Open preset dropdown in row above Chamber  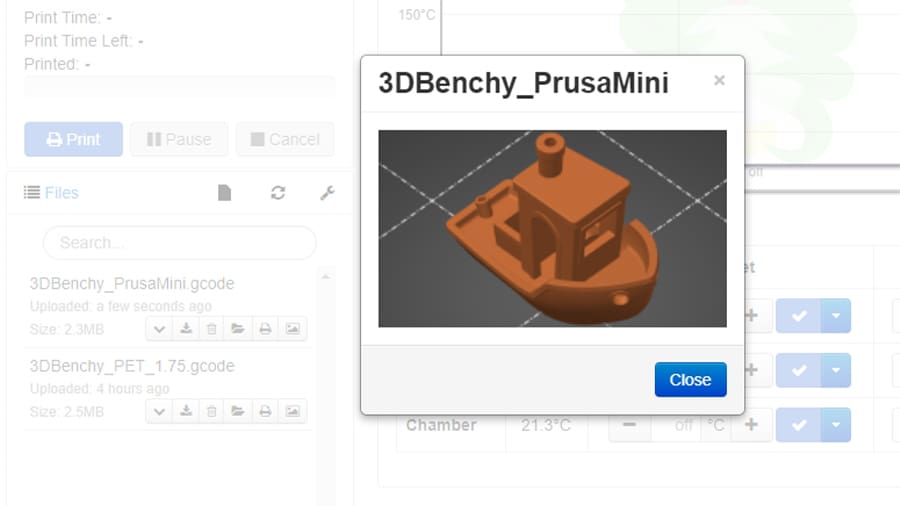[836, 370]
